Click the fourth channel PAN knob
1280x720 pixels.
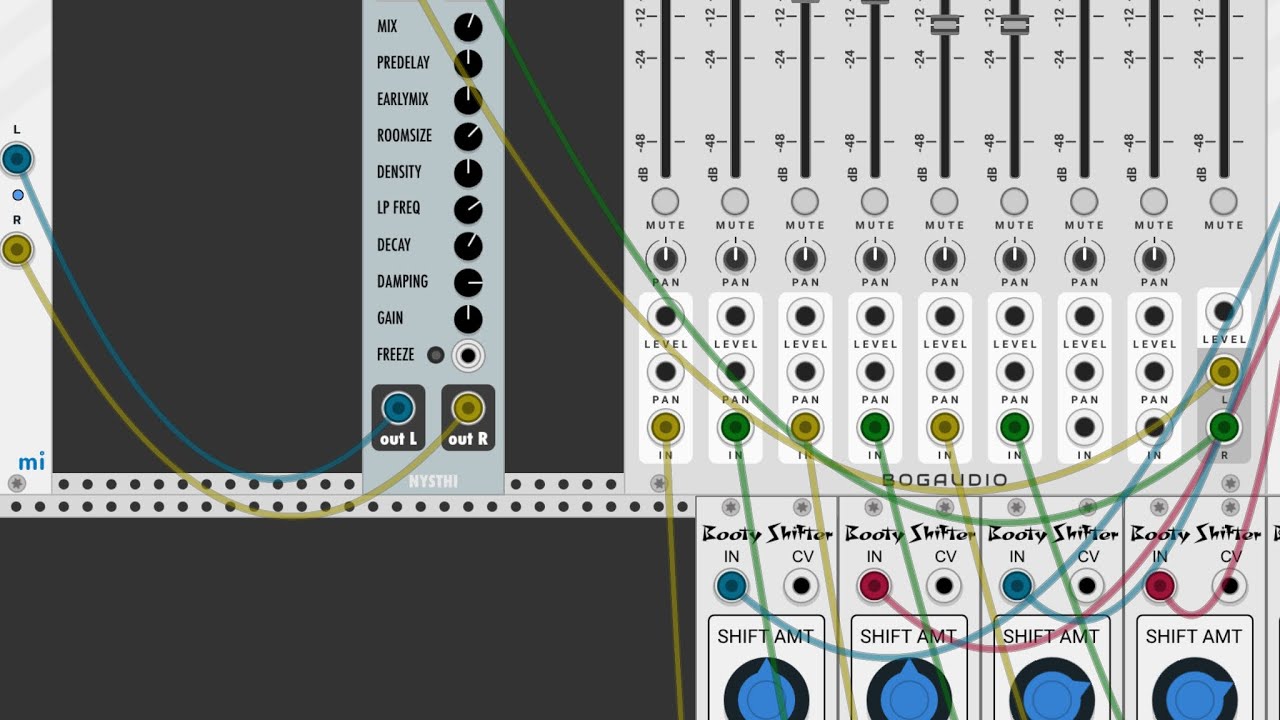[x=875, y=259]
